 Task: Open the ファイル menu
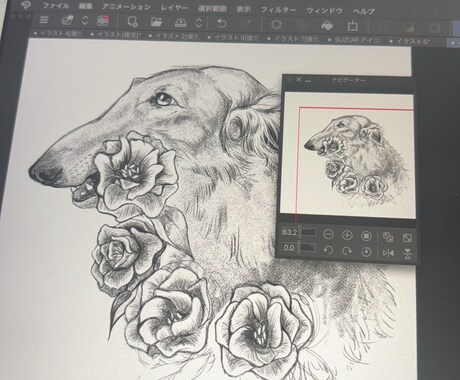[x=56, y=6]
